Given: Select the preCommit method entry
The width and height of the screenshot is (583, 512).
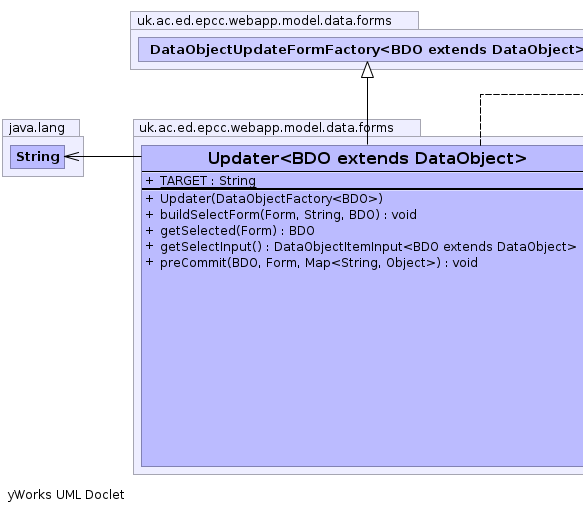Looking at the screenshot, I should point(319,263).
